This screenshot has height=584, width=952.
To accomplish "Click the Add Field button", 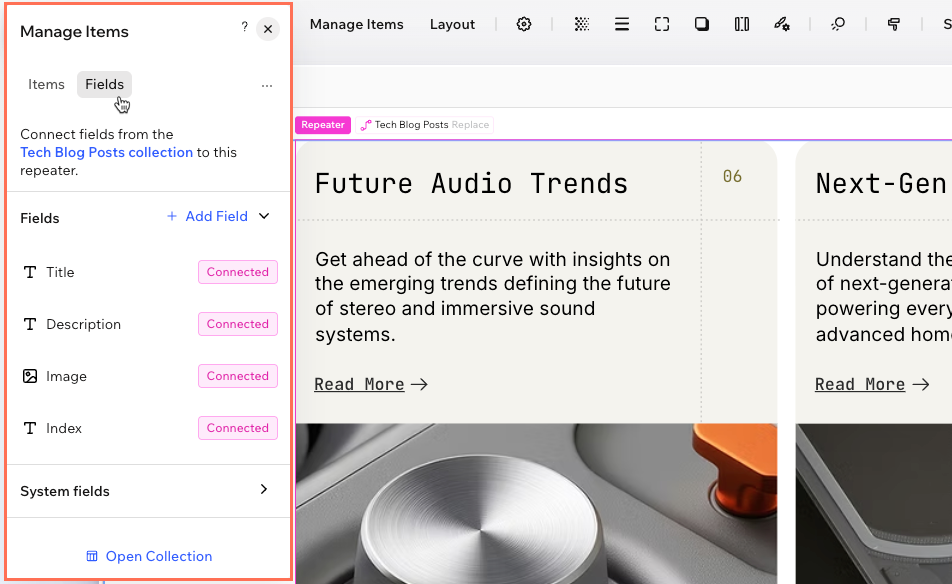I will [208, 216].
